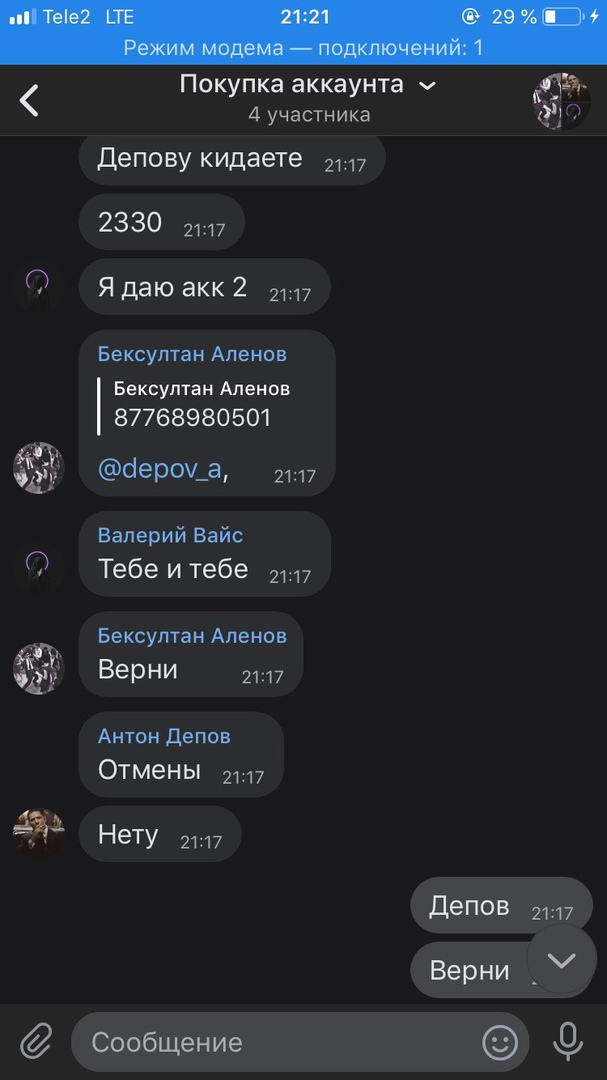Tap the Бексултан Аленов sender name above the quoted message
Screen dimensions: 607x1080
(192, 354)
